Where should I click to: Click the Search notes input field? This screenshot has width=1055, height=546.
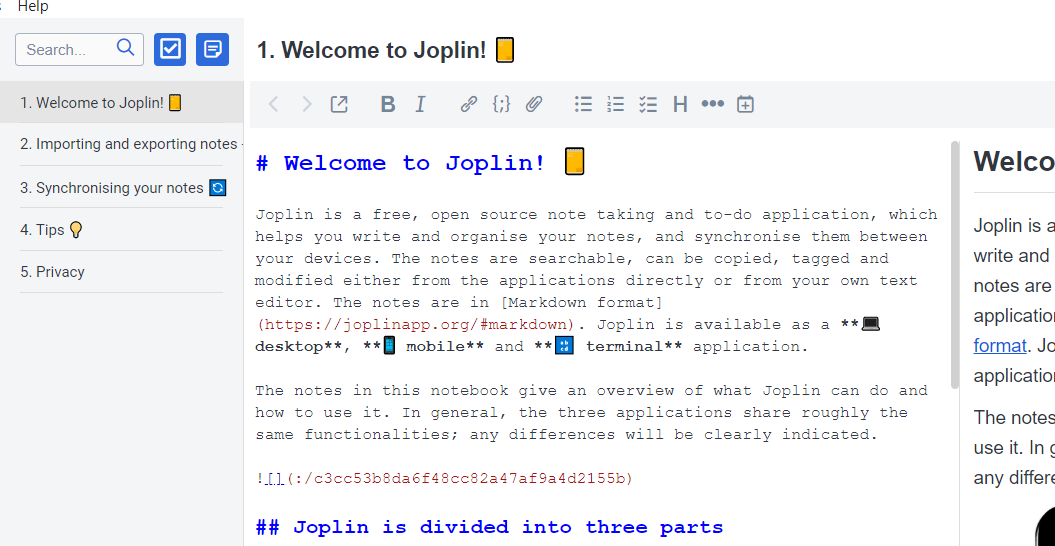[x=79, y=50]
